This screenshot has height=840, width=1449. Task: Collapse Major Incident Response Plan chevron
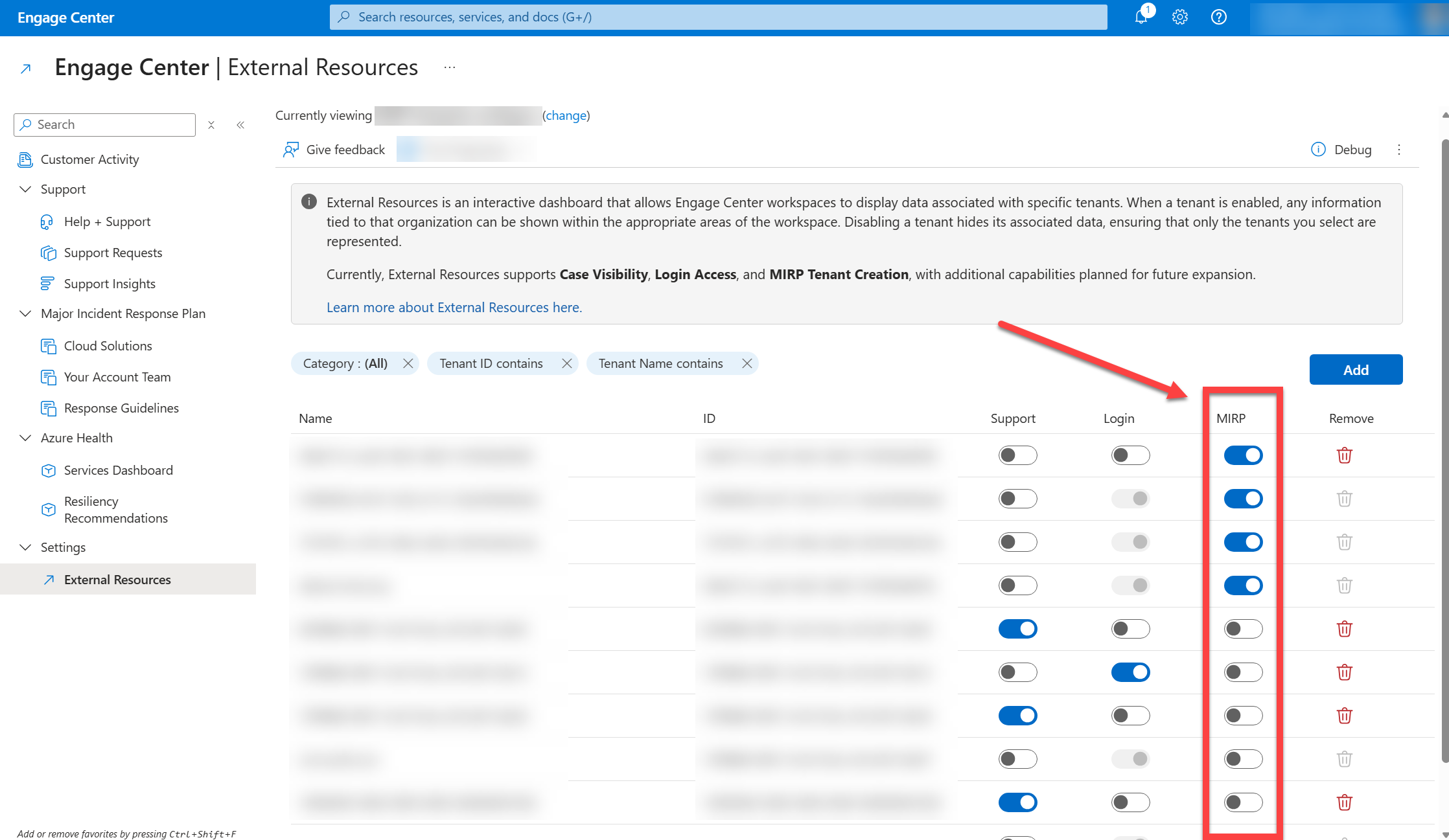click(x=25, y=313)
